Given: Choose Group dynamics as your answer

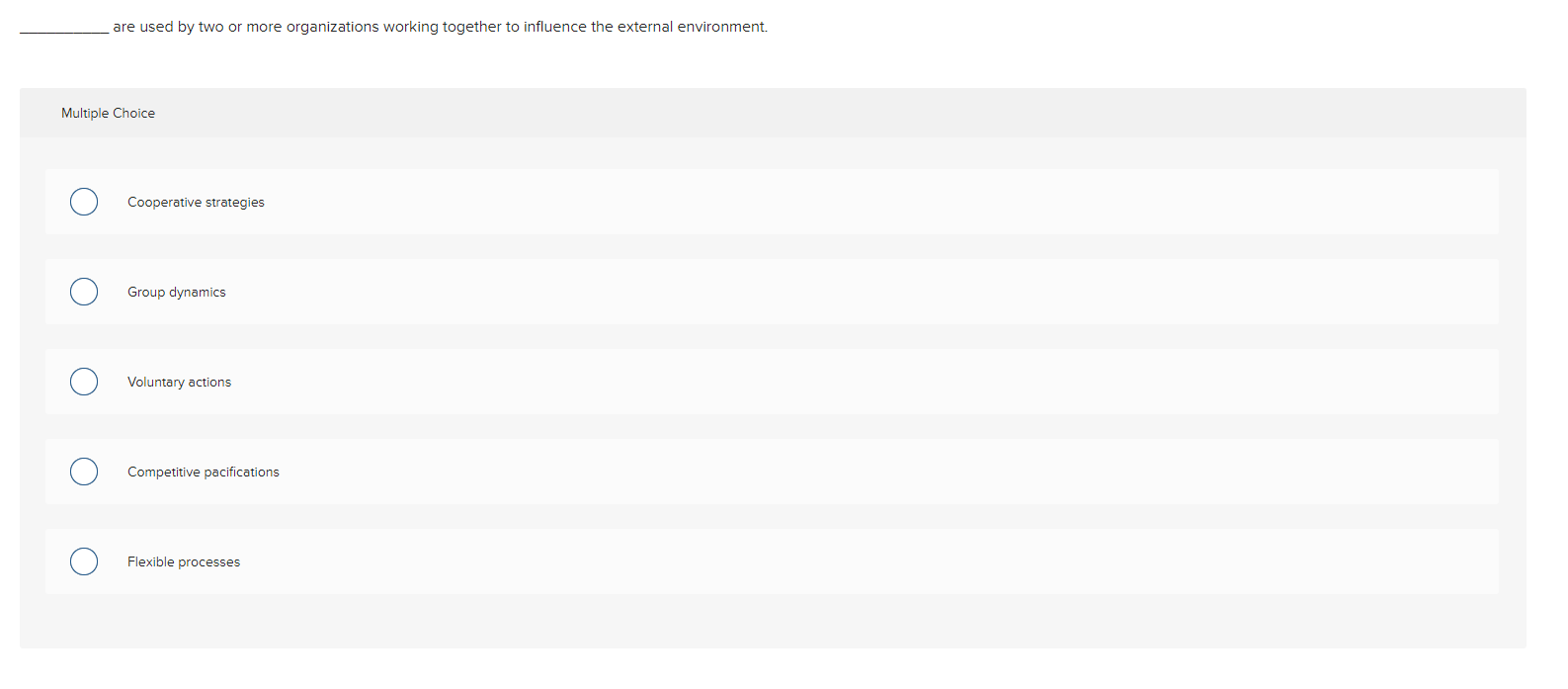Looking at the screenshot, I should coord(176,292).
